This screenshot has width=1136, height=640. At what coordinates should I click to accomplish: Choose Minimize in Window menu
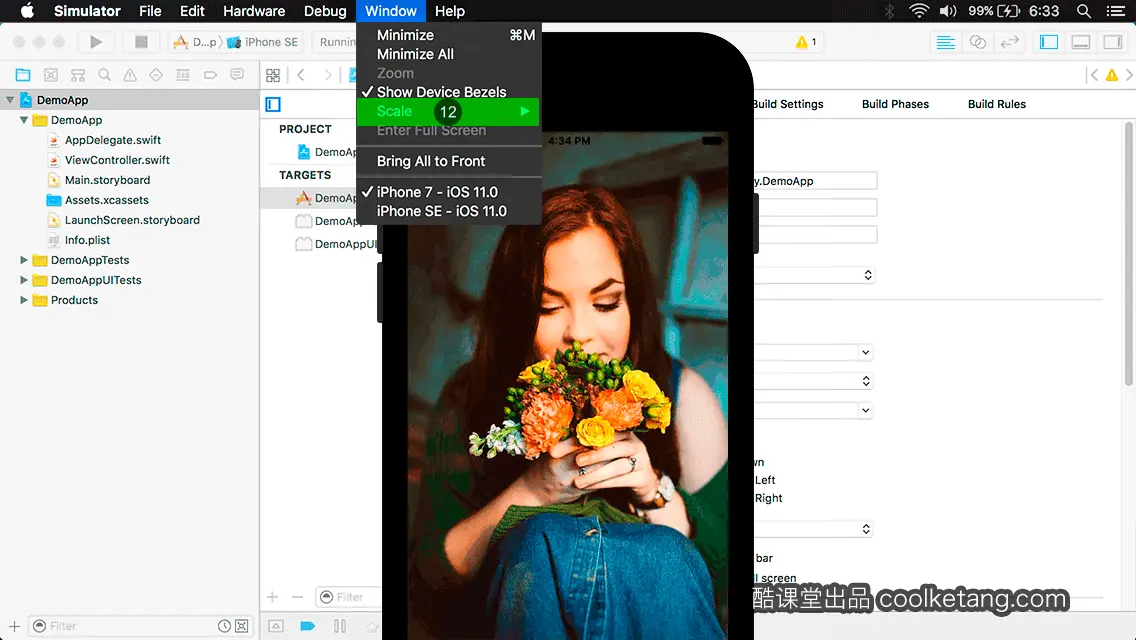[449, 35]
